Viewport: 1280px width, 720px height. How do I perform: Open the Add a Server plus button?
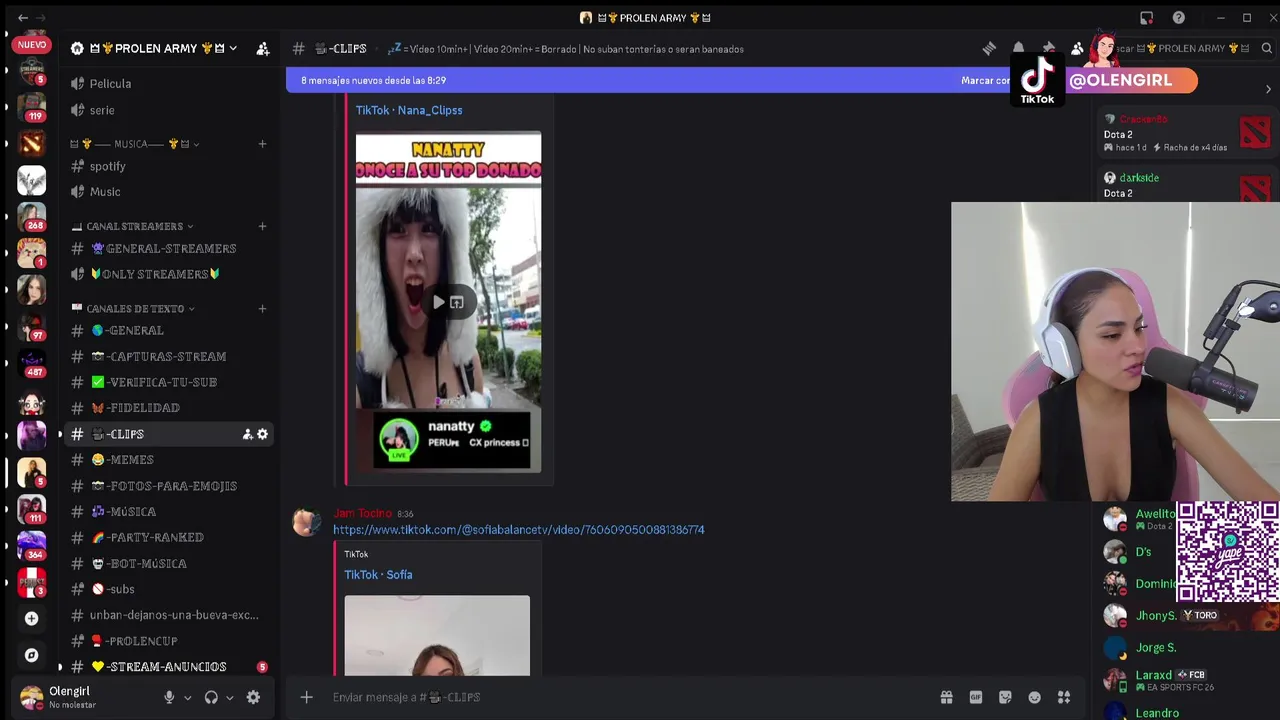pos(32,619)
